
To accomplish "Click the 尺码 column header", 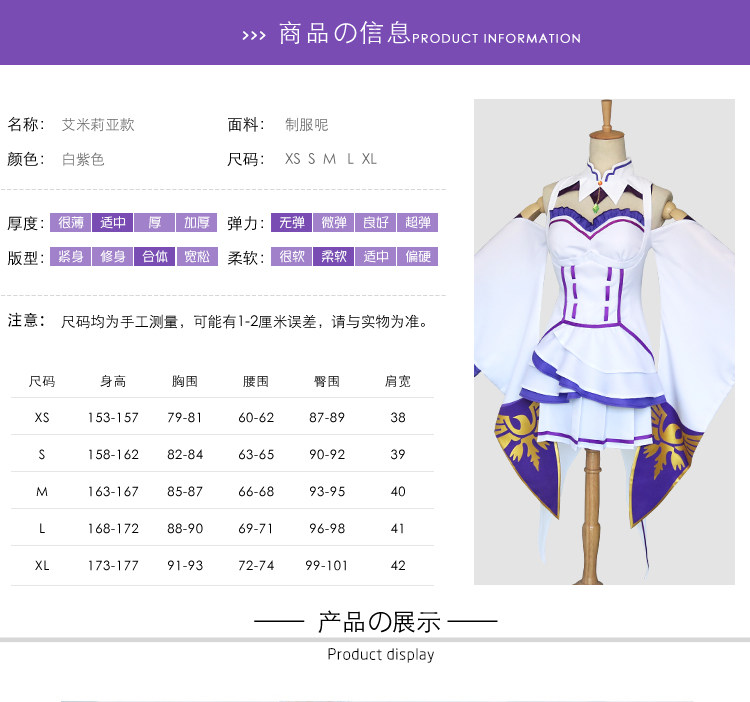I will click(42, 381).
